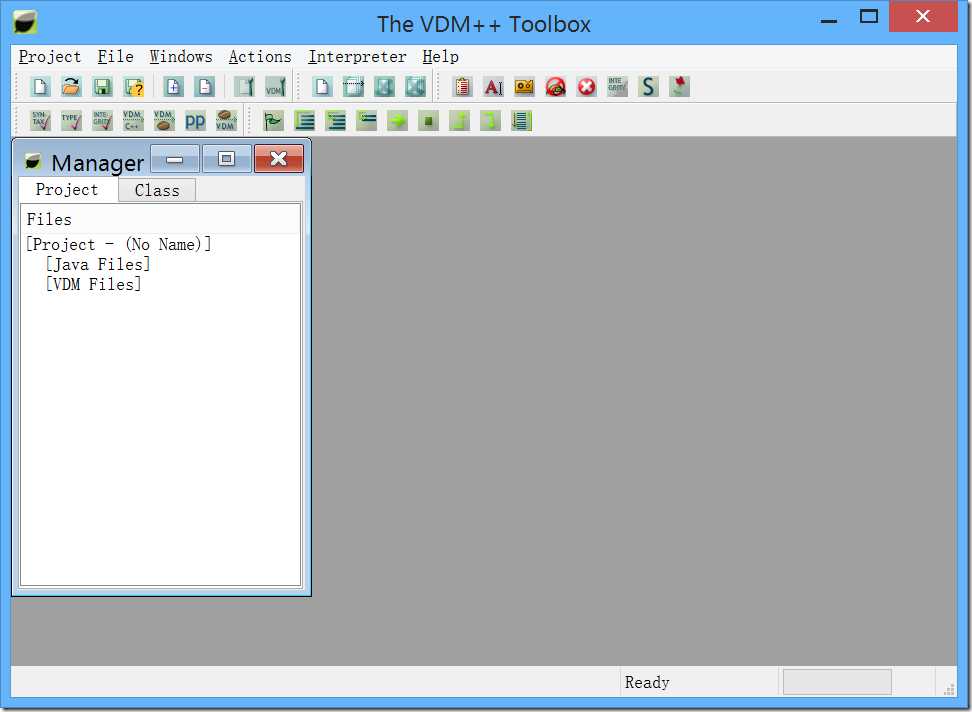This screenshot has height=712, width=972.
Task: Open a project via the folder icon
Action: coord(71,87)
